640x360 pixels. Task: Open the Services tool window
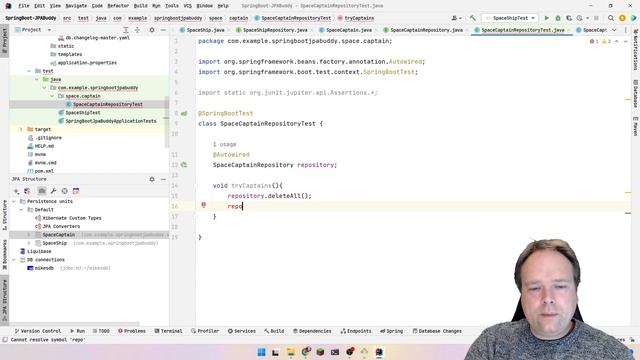pyautogui.click(x=242, y=331)
